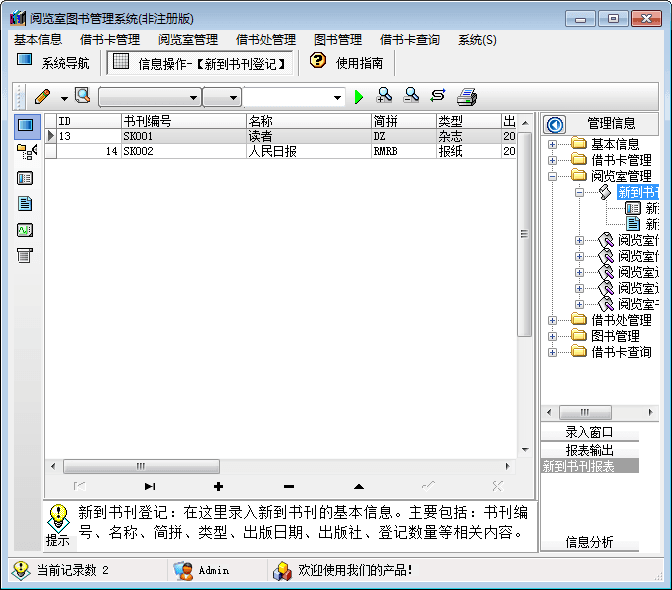Switch to 信息操作-【新到书刊登记】 tab
Viewport: 672px width, 590px height.
200,63
